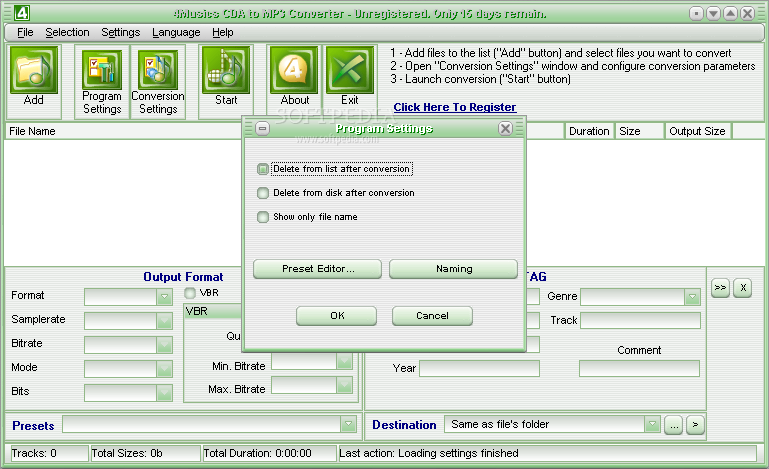Open the Max. Bitrate dropdown
This screenshot has height=469, width=769.
[x=344, y=385]
